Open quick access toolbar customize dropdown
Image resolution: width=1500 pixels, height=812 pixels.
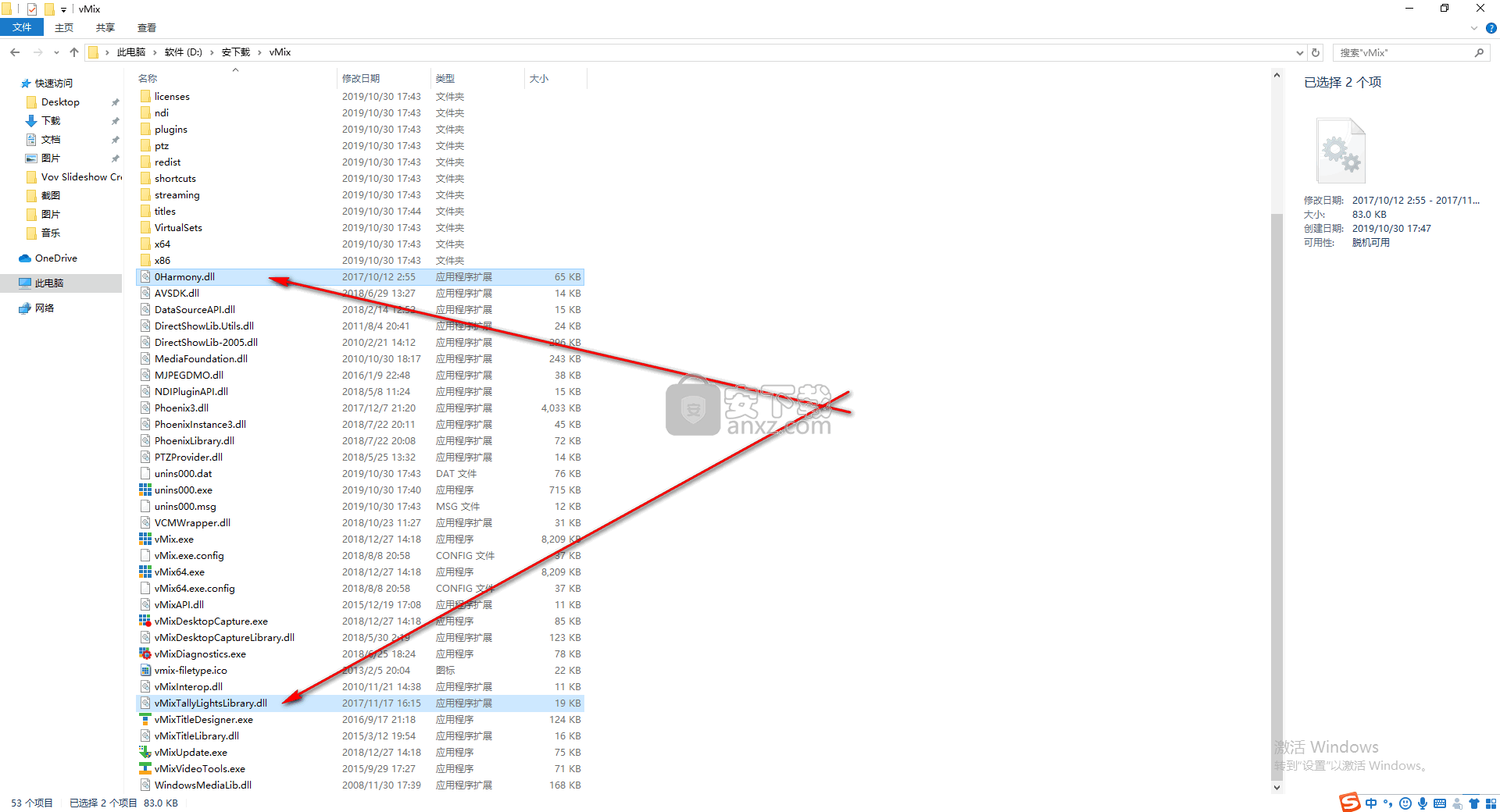[63, 9]
